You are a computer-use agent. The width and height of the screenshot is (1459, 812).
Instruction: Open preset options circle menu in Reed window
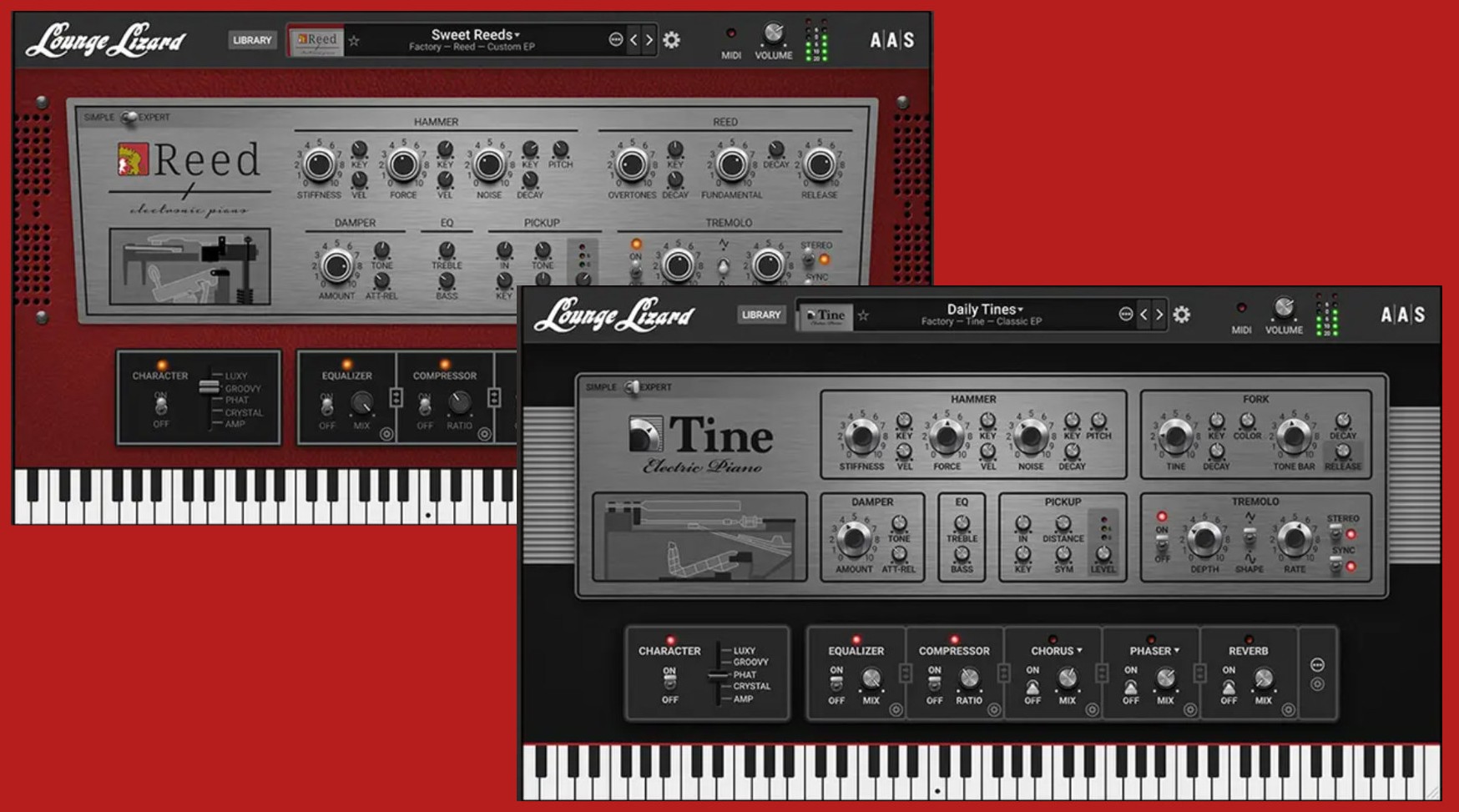pos(615,39)
